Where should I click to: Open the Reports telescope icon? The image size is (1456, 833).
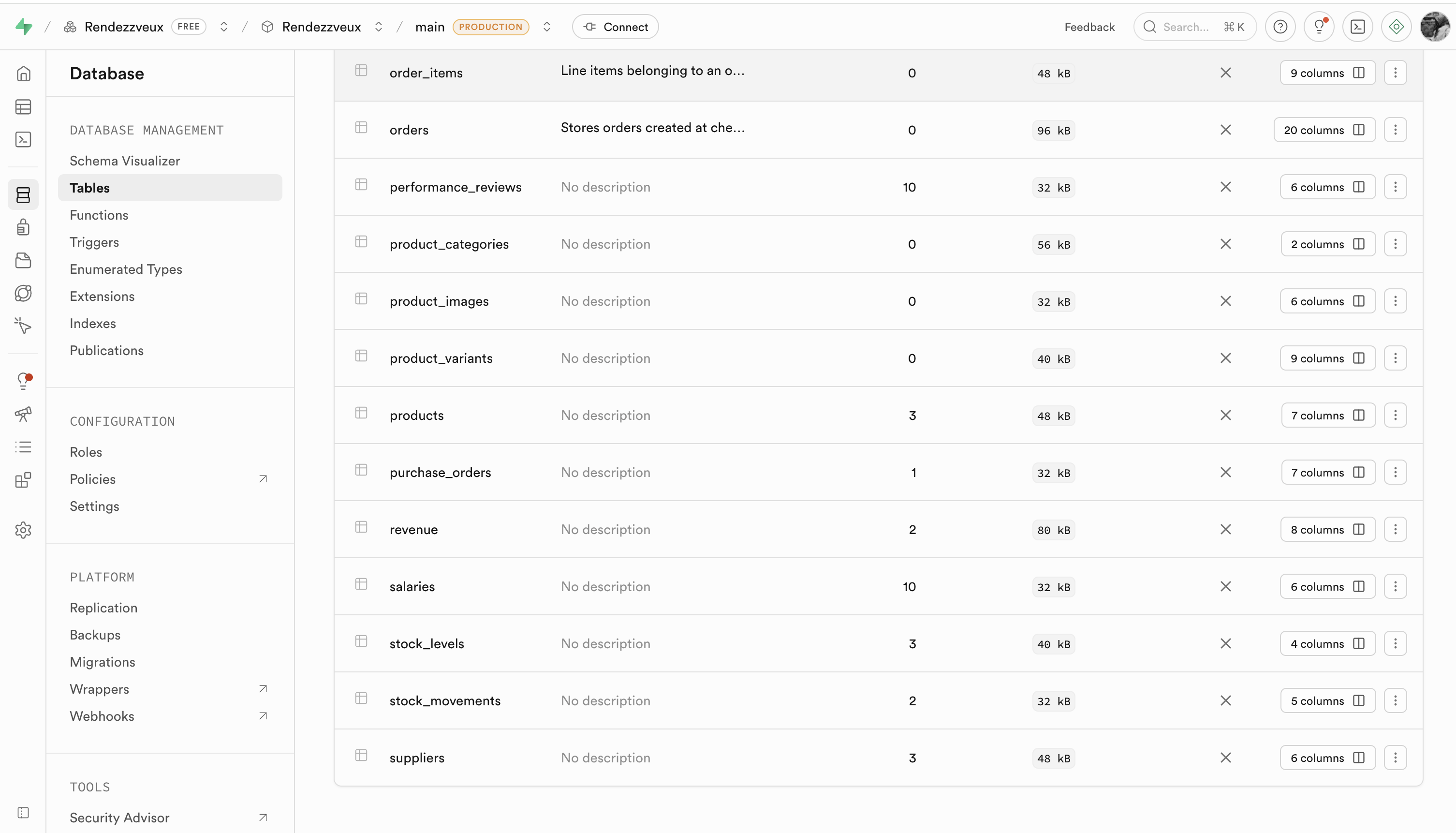click(x=23, y=414)
